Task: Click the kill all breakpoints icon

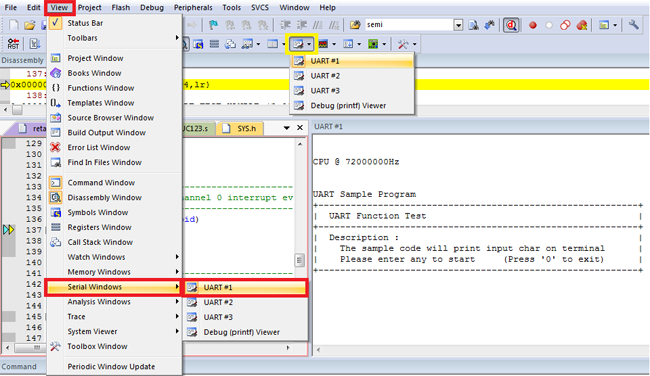Action: point(582,25)
